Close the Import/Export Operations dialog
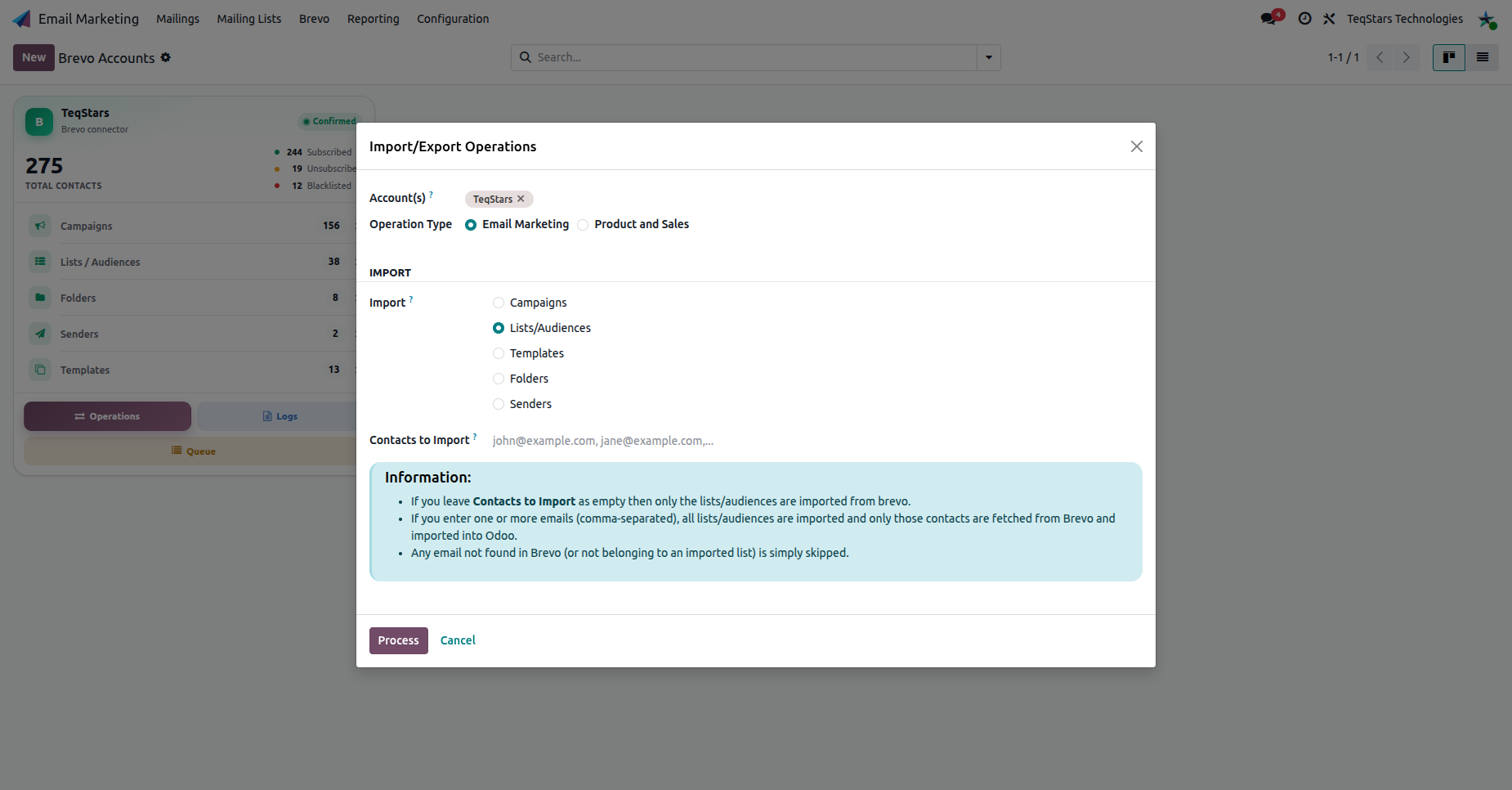The image size is (1512, 790). pos(1137,146)
